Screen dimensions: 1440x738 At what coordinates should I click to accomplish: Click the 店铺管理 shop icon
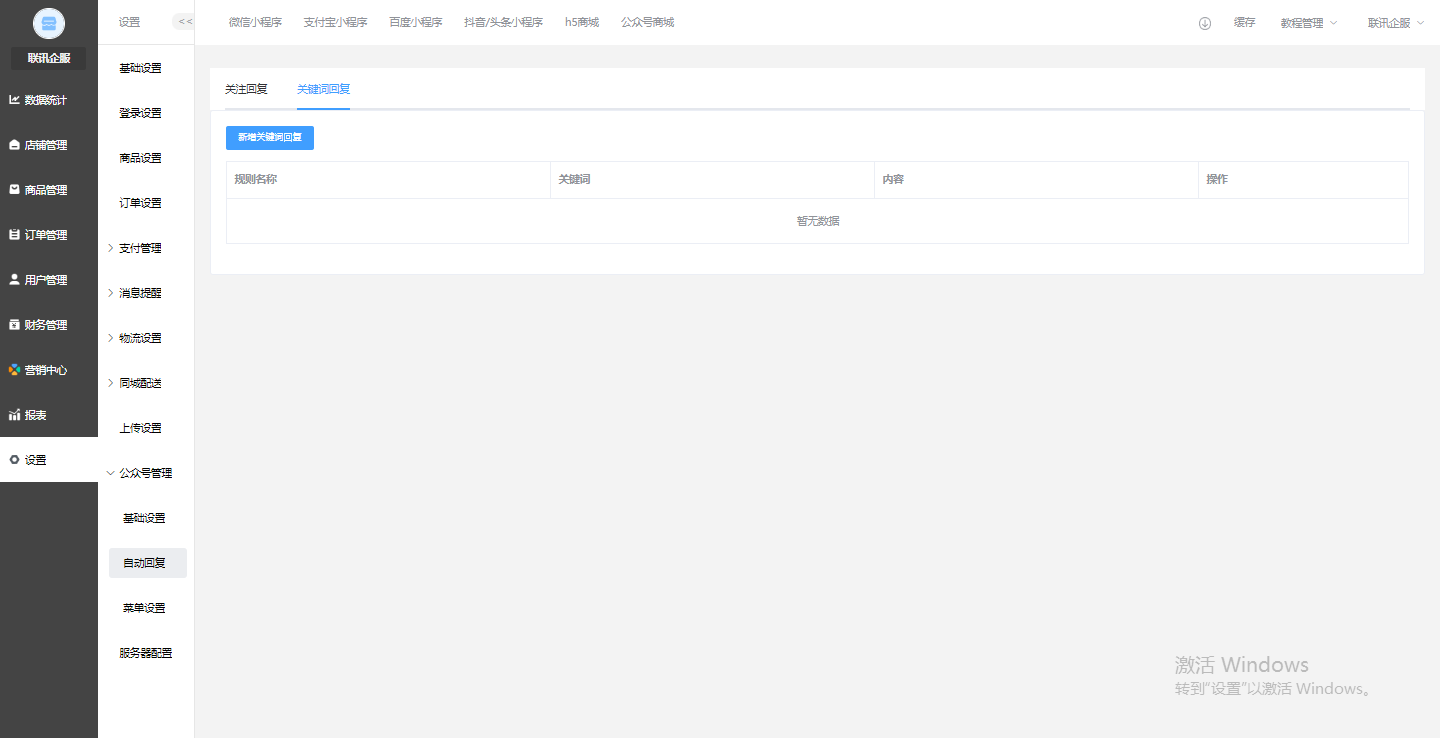point(14,145)
